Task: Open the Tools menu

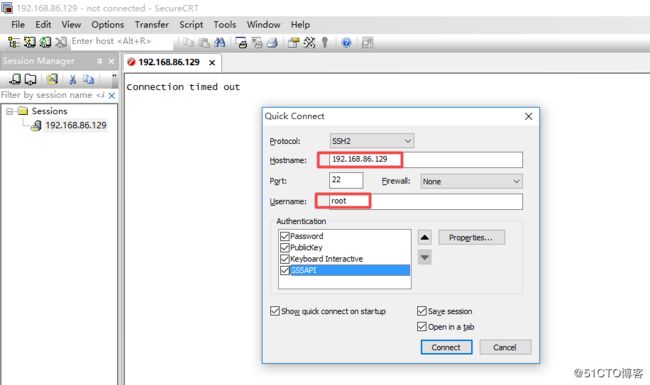Action: (225, 25)
